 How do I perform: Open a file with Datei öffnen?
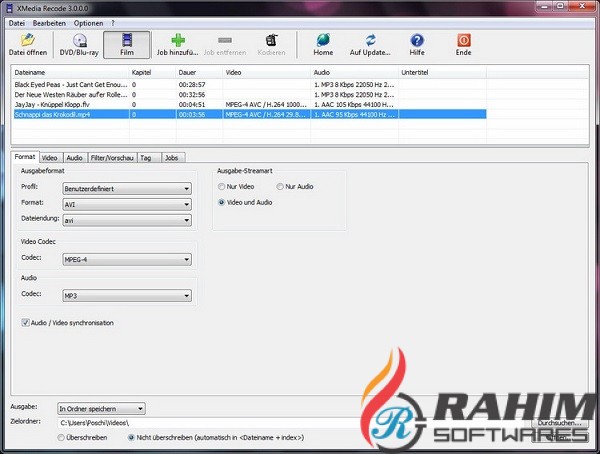point(28,45)
